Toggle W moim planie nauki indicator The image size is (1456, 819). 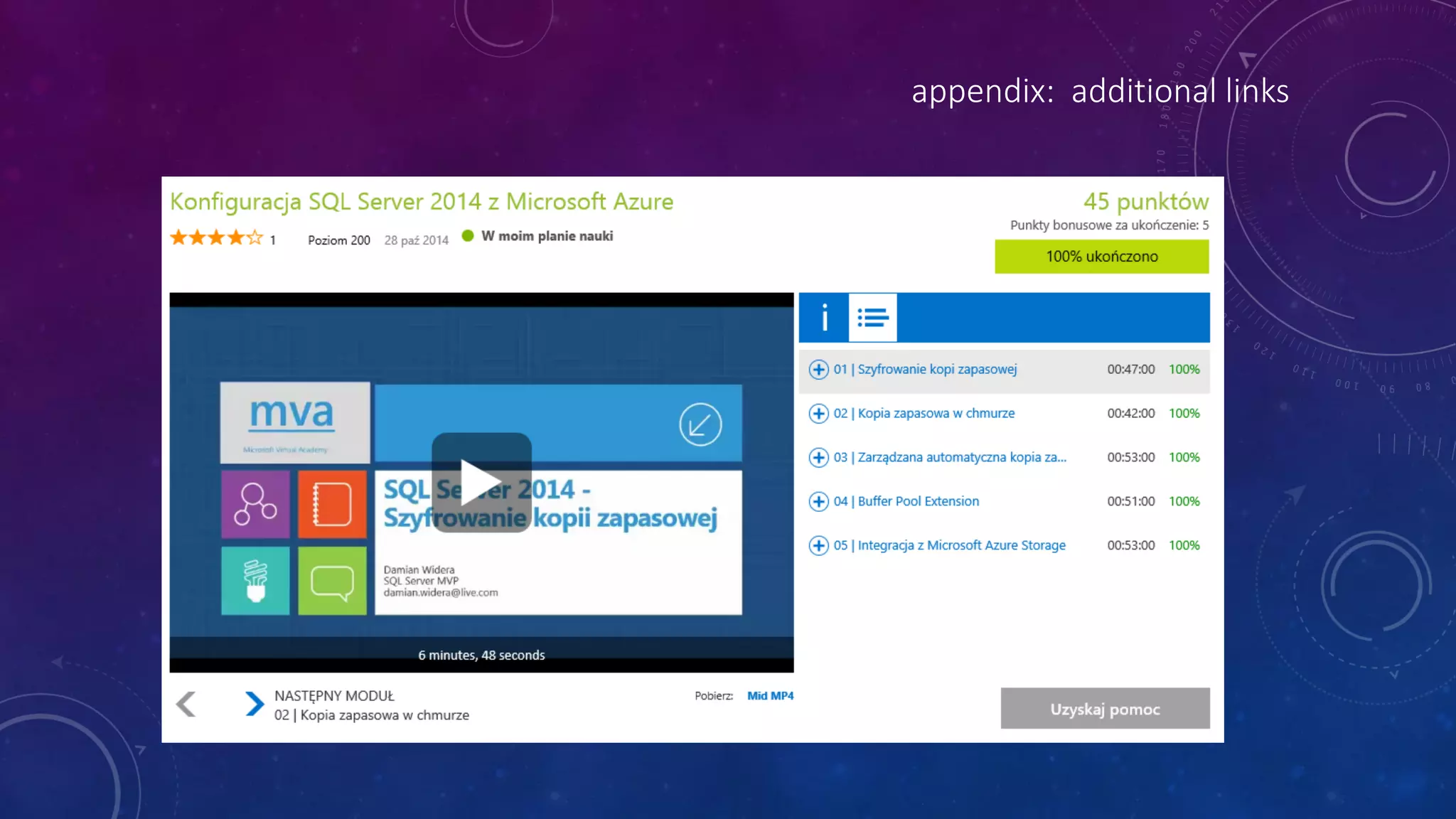[x=468, y=236]
